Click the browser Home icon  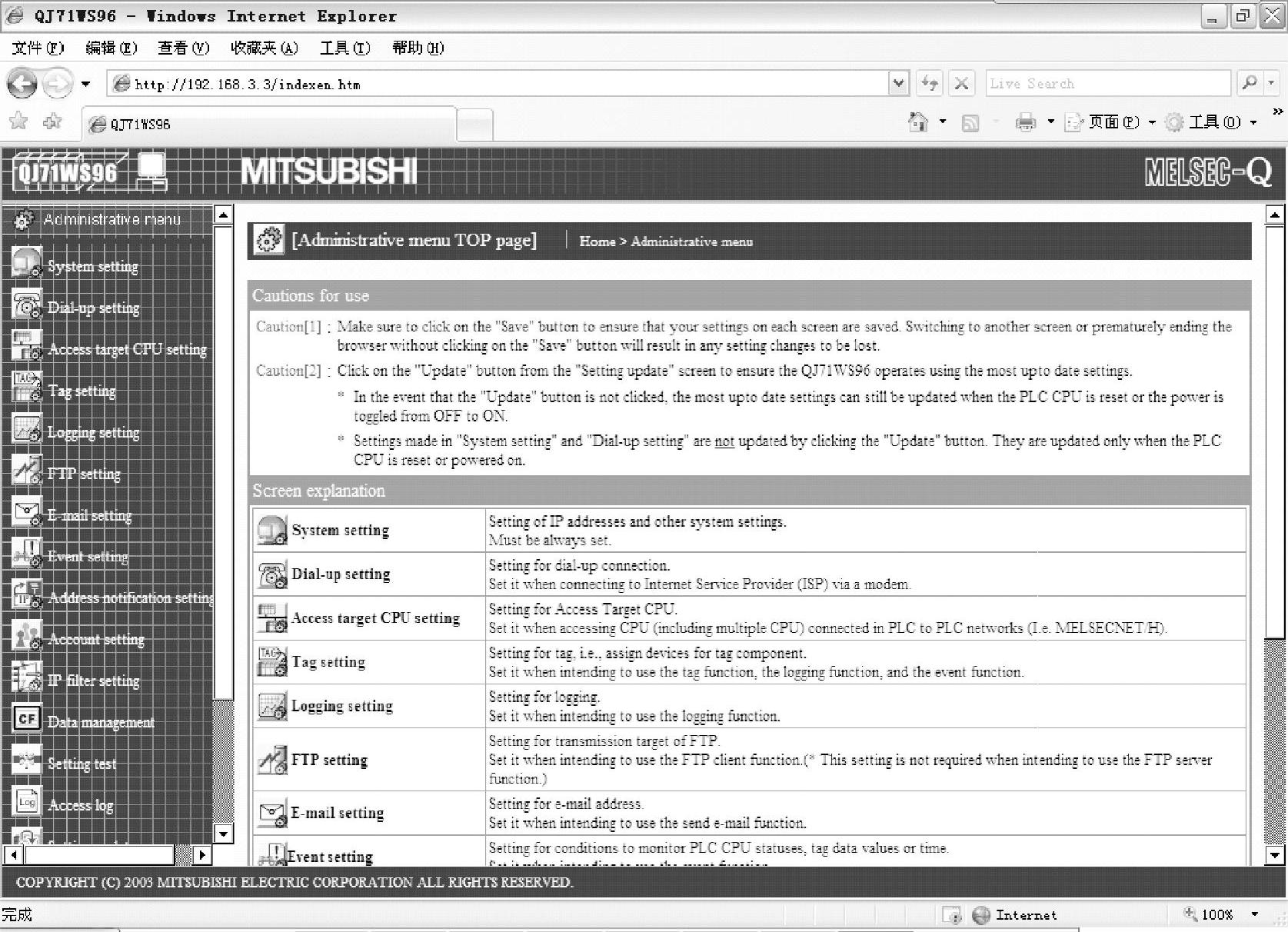(918, 122)
